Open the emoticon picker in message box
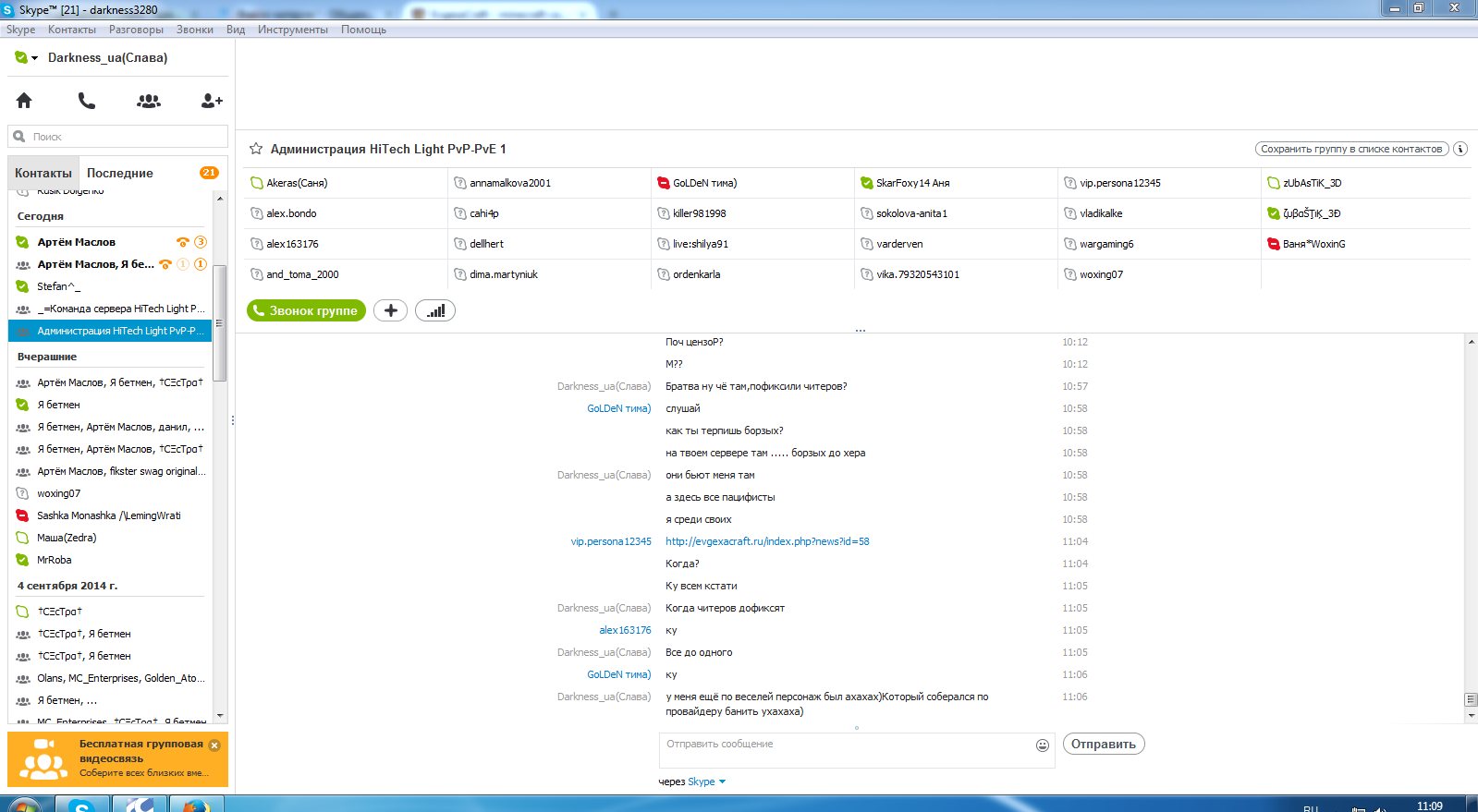1478x812 pixels. tap(1043, 745)
